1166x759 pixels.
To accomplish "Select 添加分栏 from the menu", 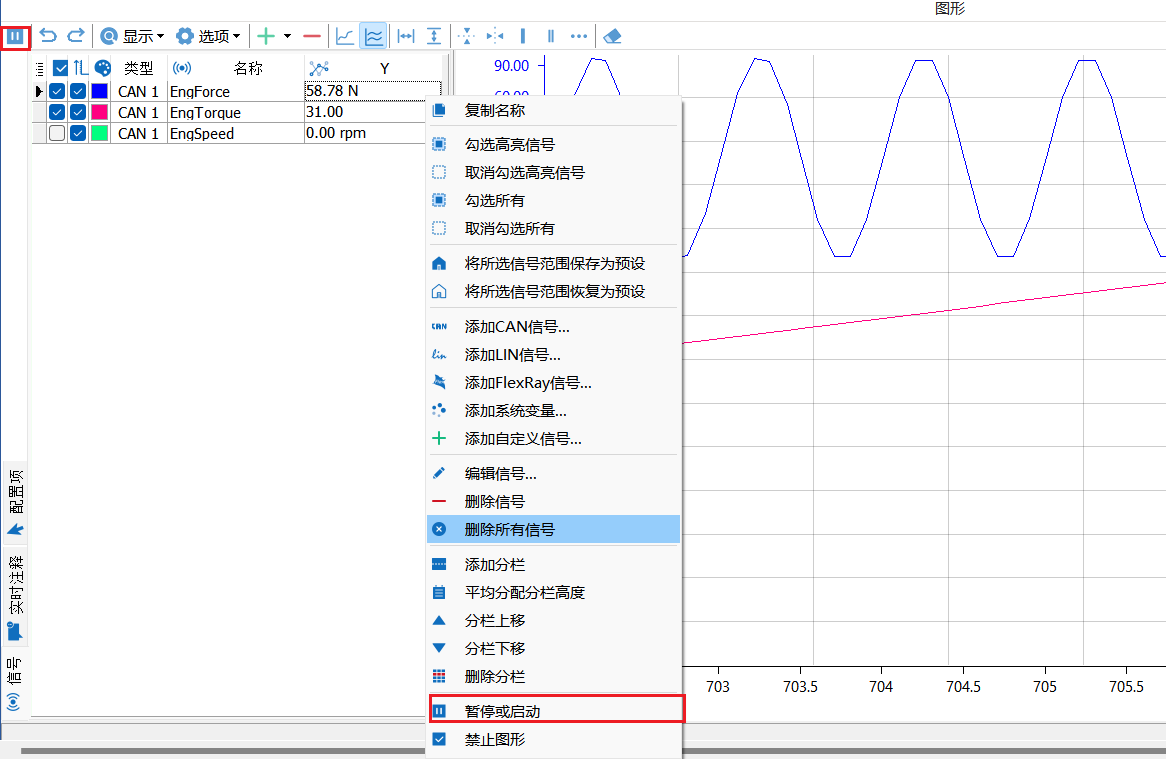I will coord(554,565).
